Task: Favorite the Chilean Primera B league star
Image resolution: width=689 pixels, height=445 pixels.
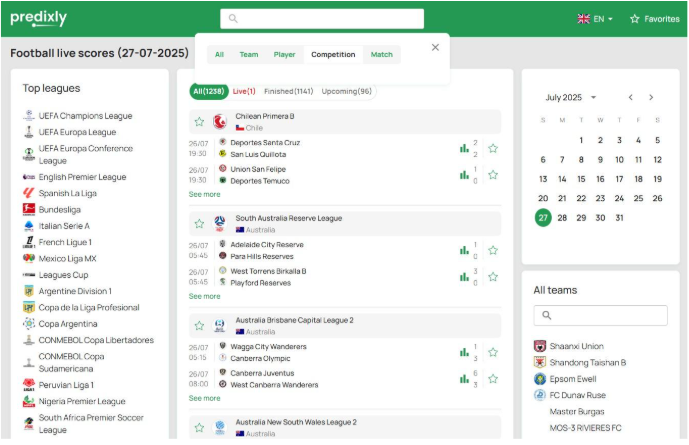Action: (199, 122)
